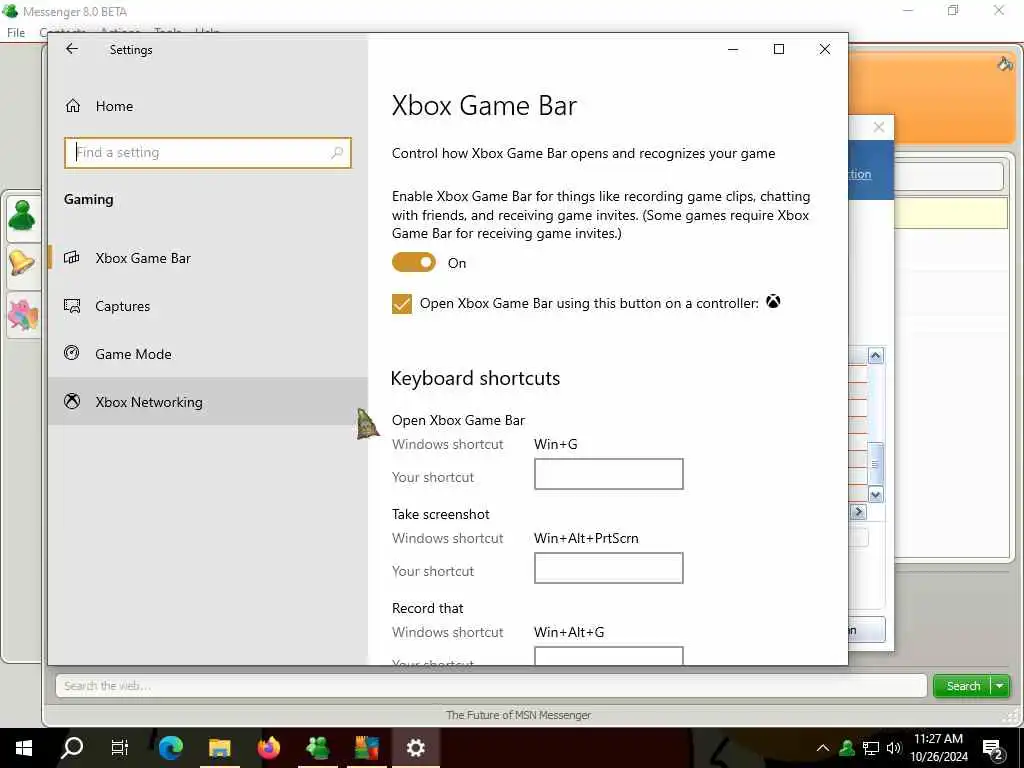Click Your shortcut field for Record that

point(609,656)
